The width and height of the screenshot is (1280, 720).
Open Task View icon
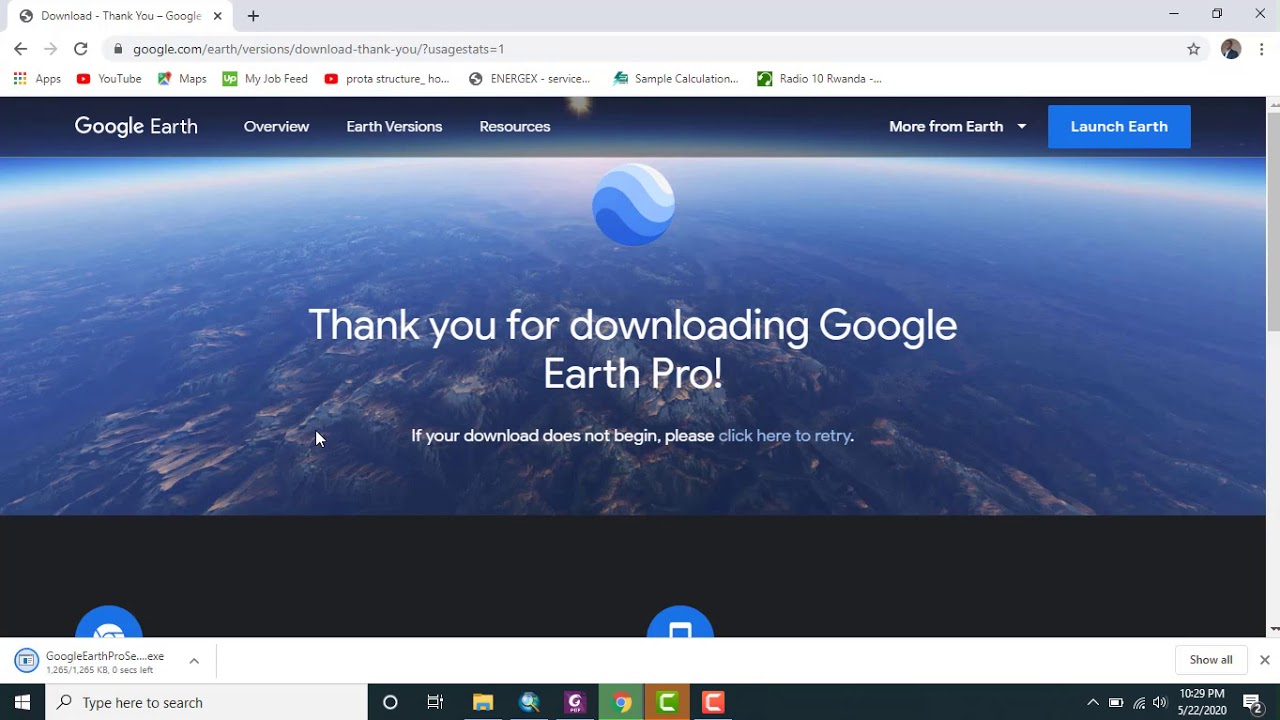pyautogui.click(x=435, y=702)
